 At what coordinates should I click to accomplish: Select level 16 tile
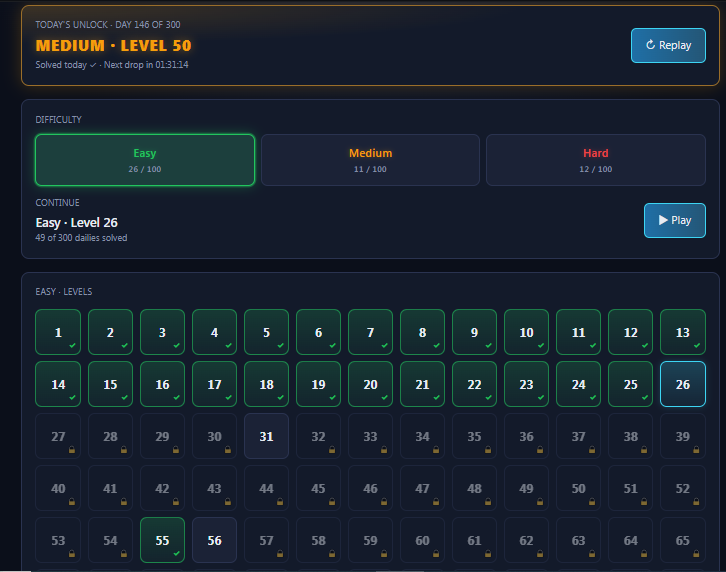[163, 384]
